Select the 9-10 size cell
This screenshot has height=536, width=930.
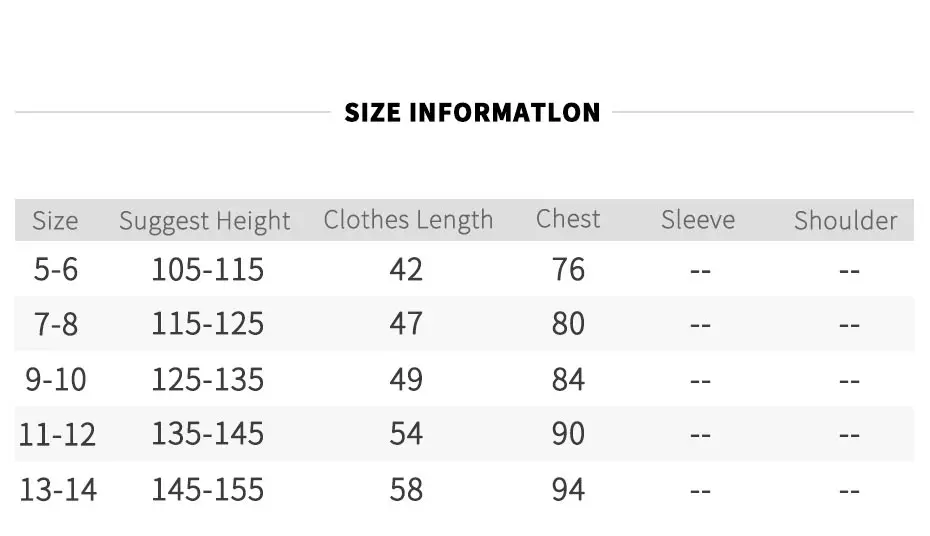point(56,379)
